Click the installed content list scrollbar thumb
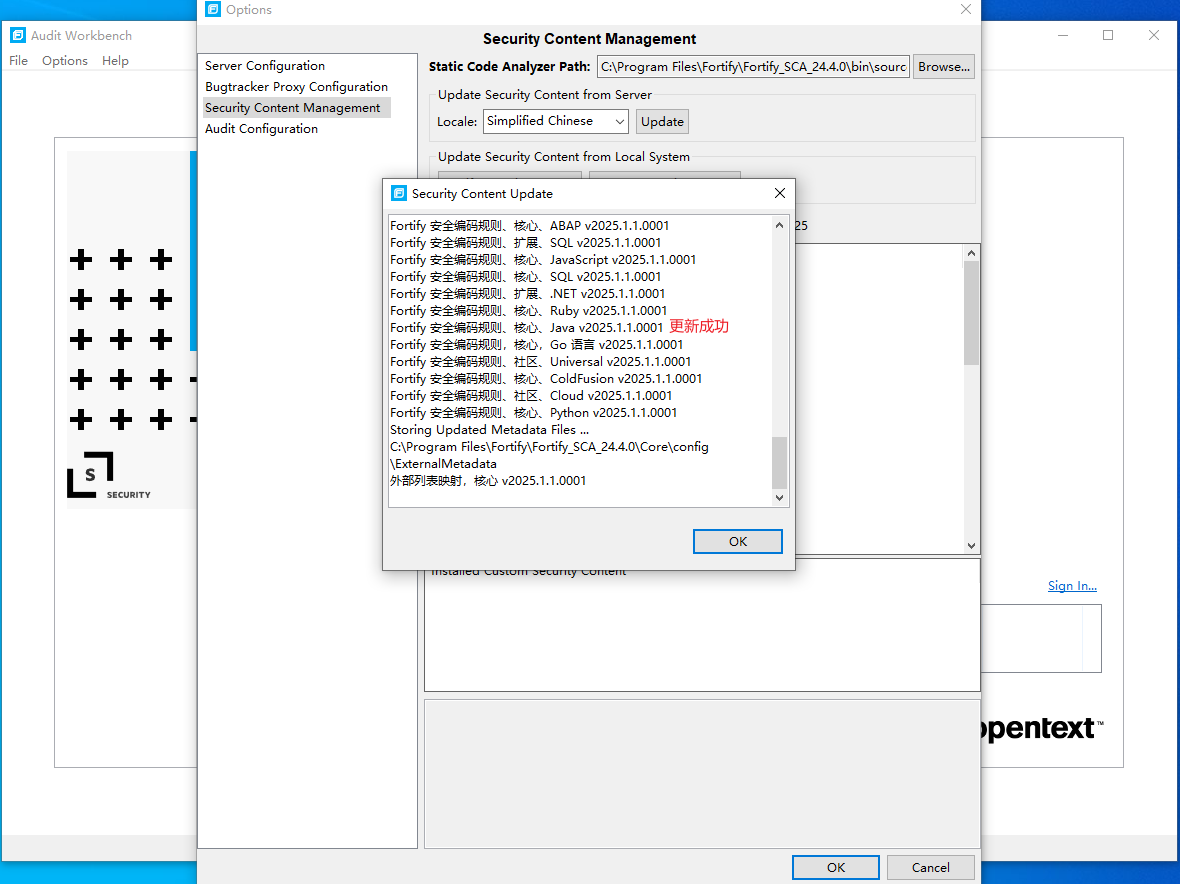This screenshot has width=1180, height=884. (x=971, y=312)
